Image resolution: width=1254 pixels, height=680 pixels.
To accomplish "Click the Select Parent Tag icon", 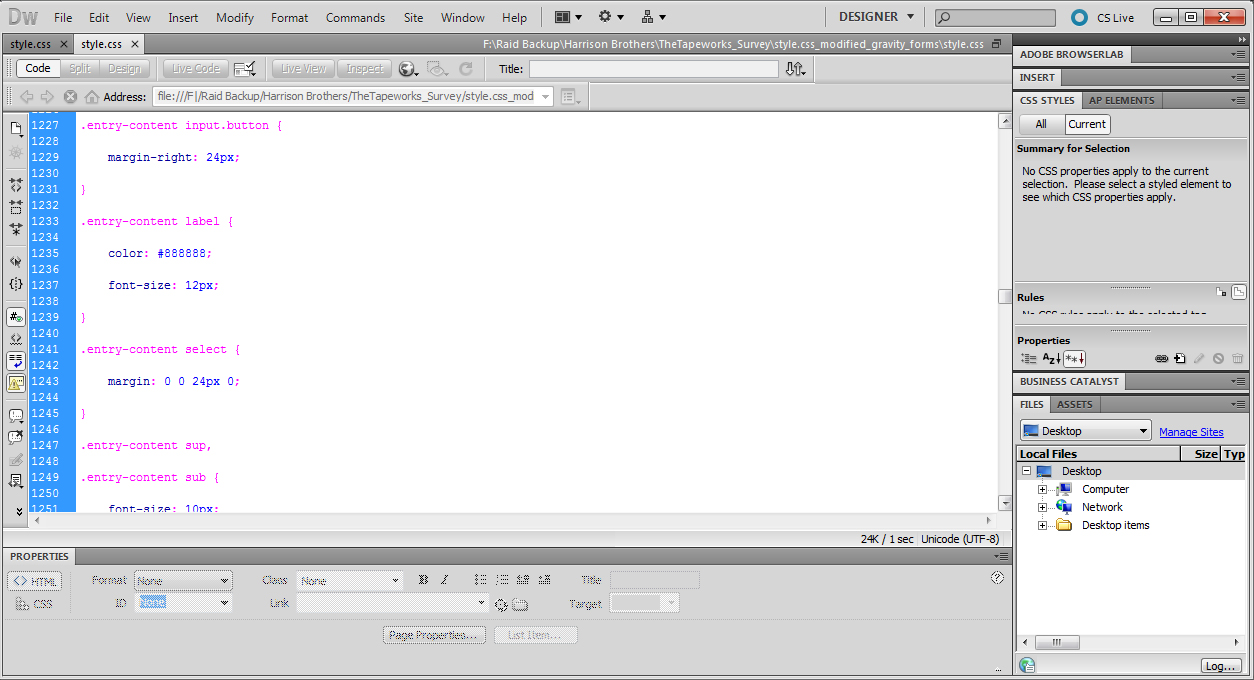I will point(16,262).
